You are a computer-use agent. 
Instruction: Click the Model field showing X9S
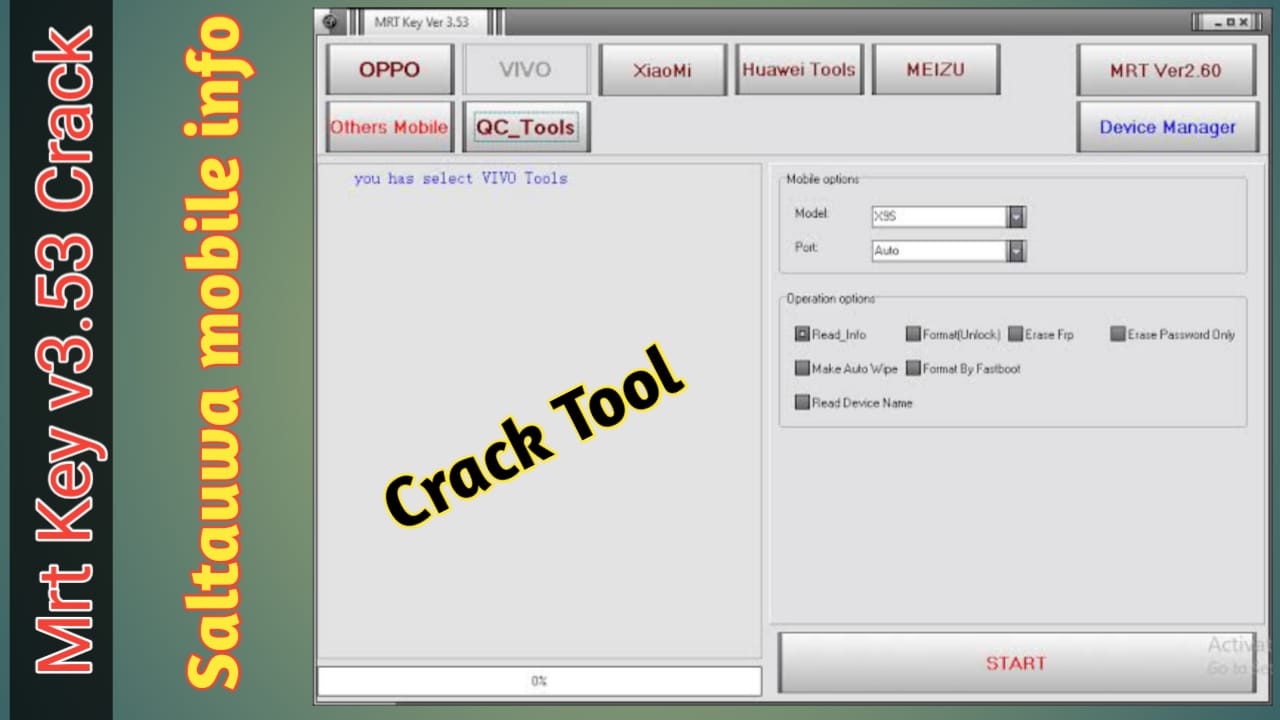coord(940,216)
